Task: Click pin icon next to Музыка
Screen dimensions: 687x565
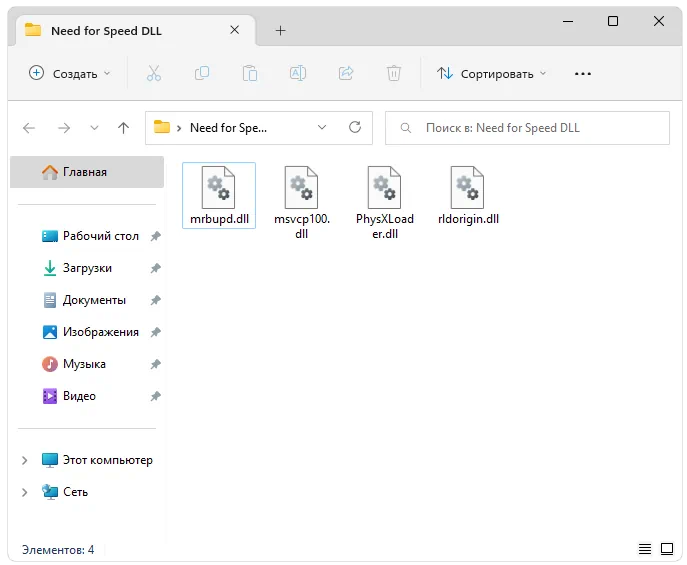Action: coord(156,364)
